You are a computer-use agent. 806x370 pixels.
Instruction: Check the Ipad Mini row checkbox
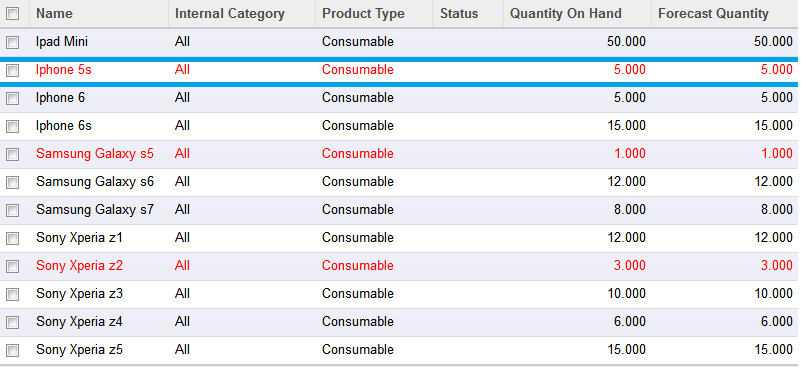[x=12, y=42]
